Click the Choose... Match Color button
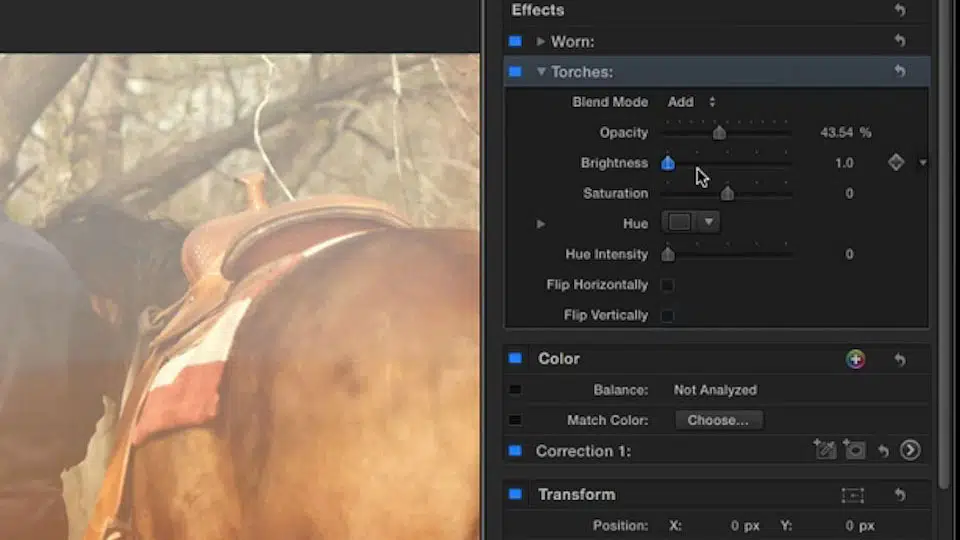This screenshot has width=960, height=540. click(x=719, y=420)
